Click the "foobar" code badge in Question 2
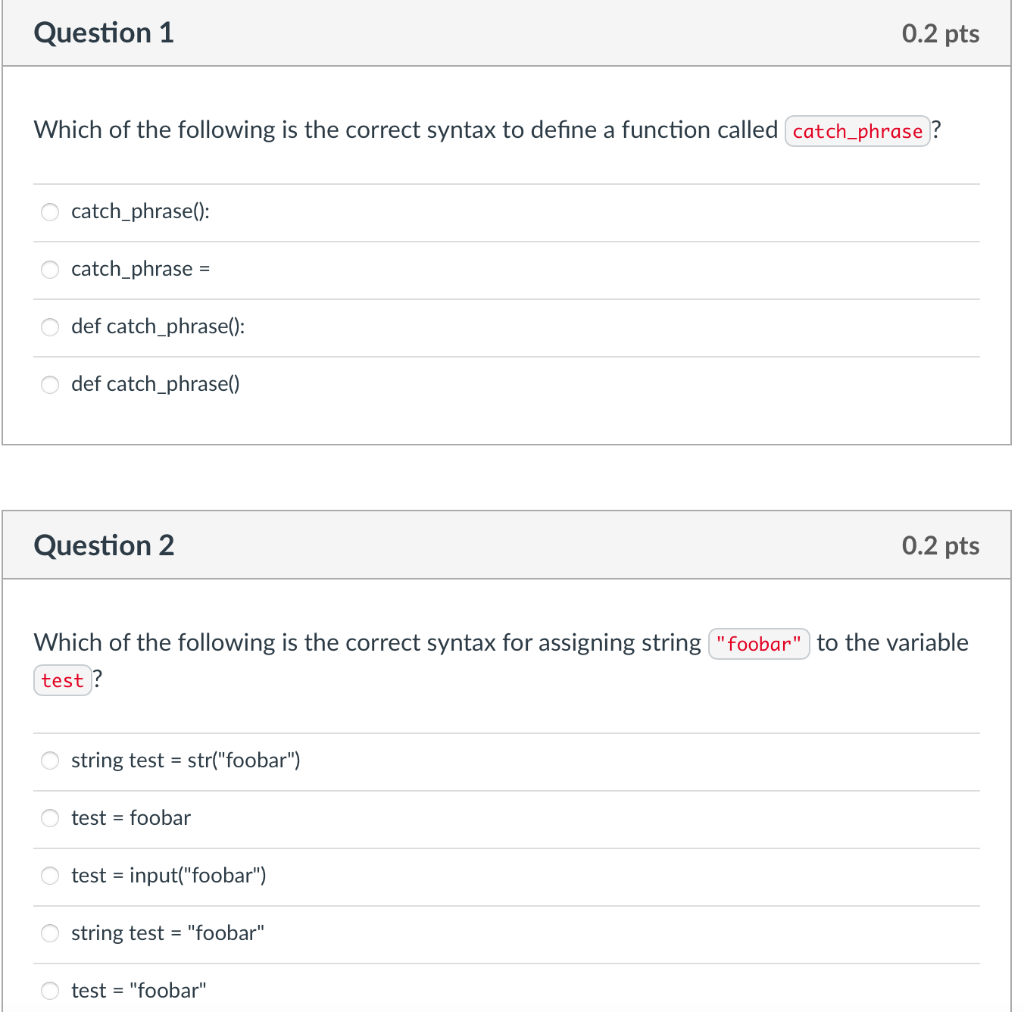The height and width of the screenshot is (1012, 1024). tap(759, 643)
